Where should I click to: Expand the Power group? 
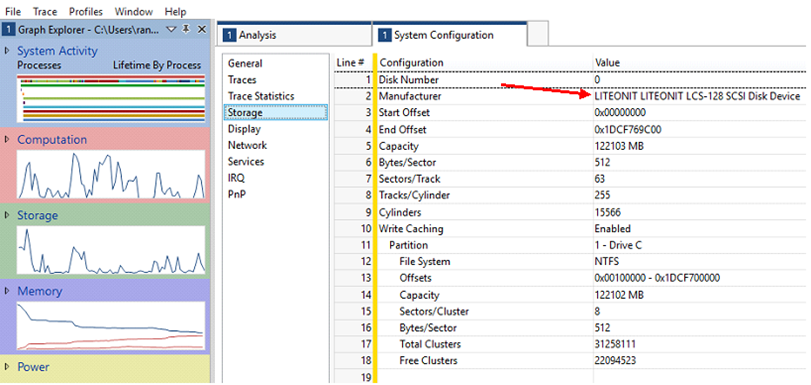[7, 366]
